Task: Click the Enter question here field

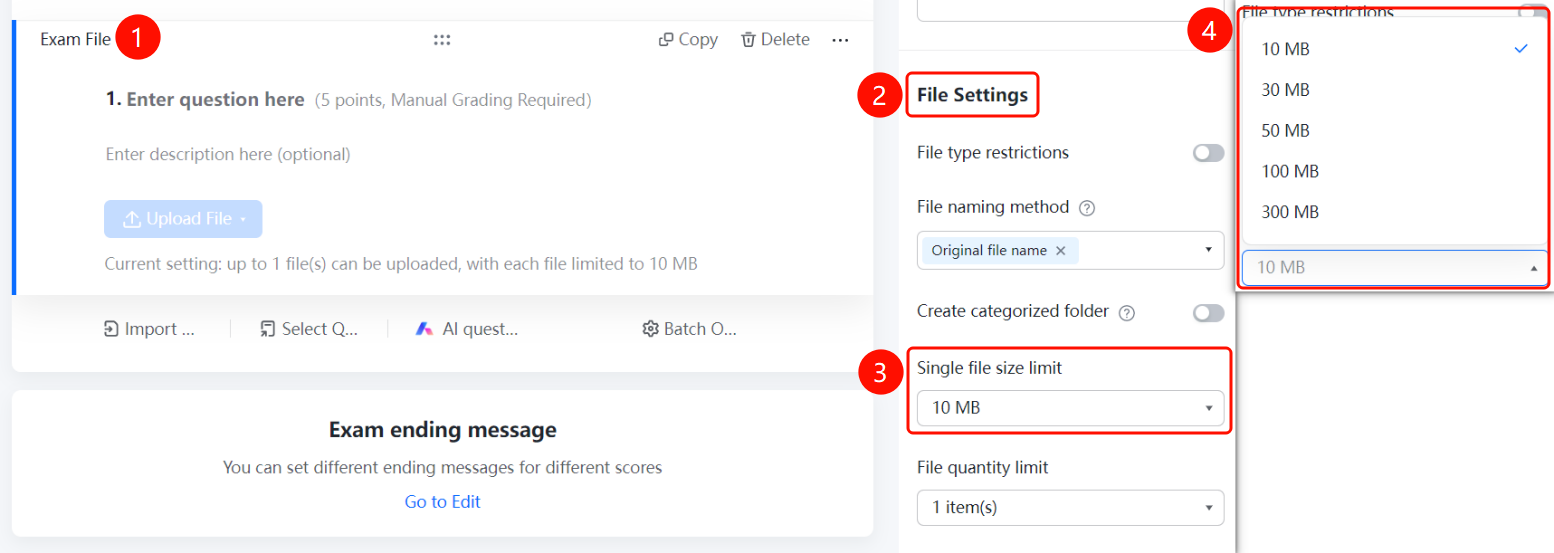Action: pyautogui.click(x=215, y=100)
